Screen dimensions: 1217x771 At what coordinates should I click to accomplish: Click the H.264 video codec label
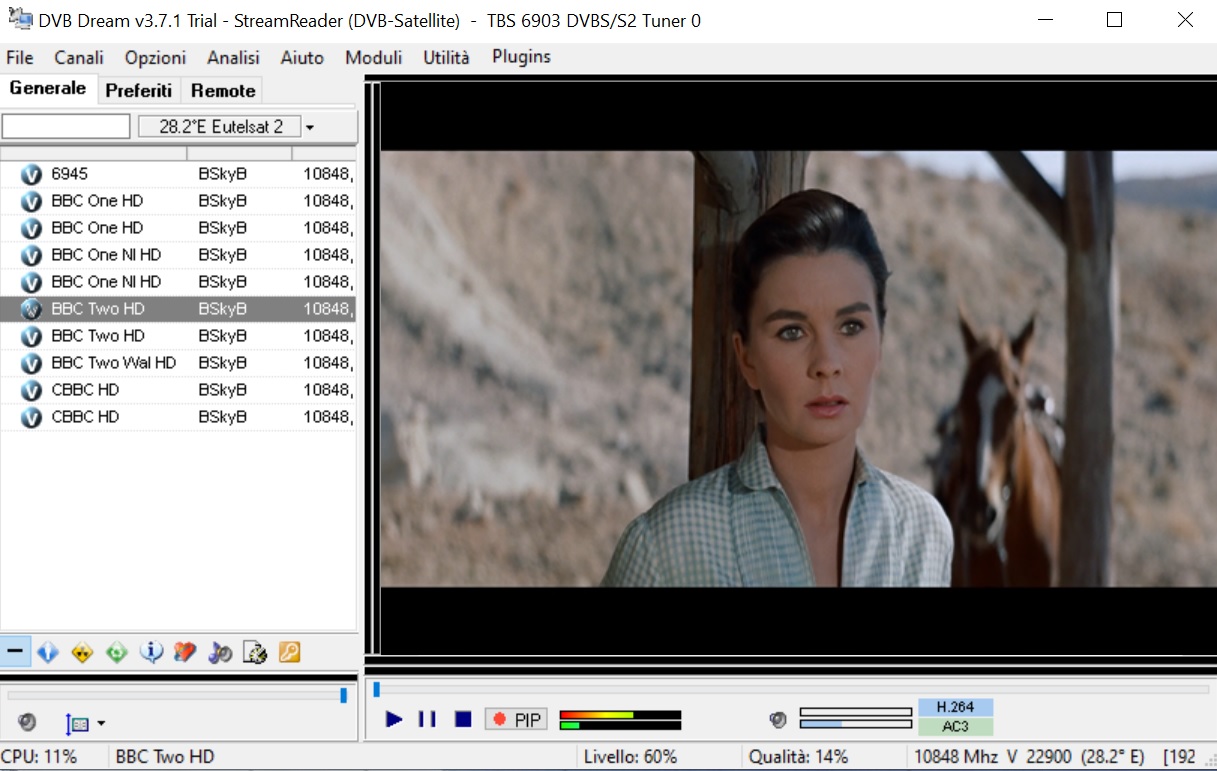point(956,707)
